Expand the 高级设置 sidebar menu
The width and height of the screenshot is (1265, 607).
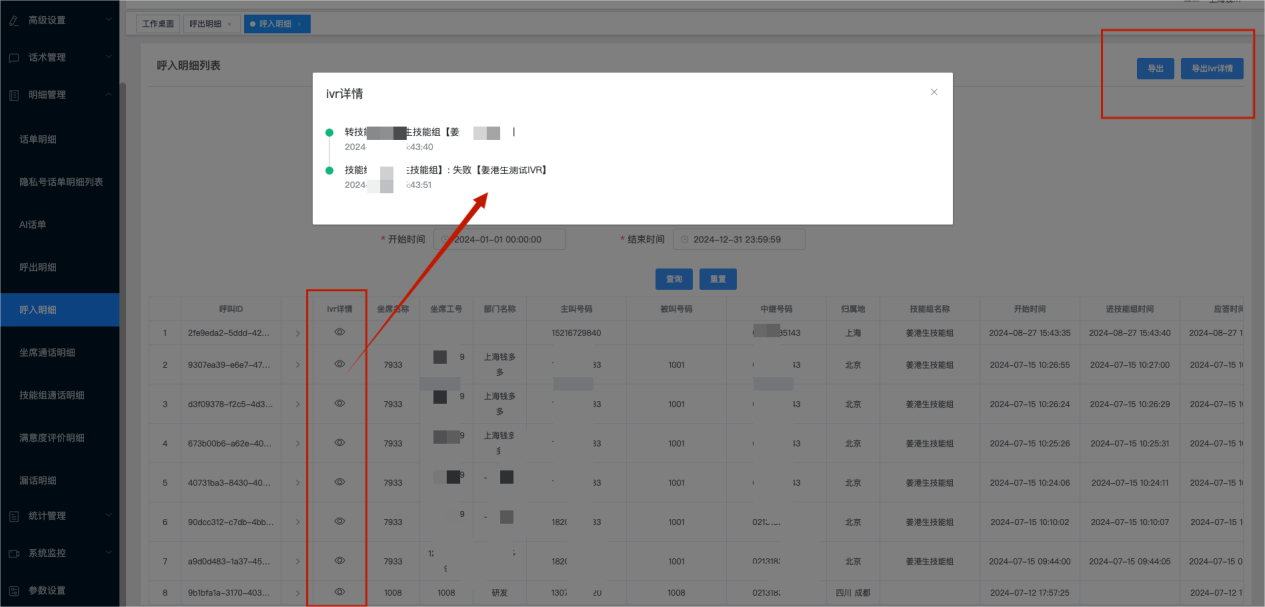point(59,20)
